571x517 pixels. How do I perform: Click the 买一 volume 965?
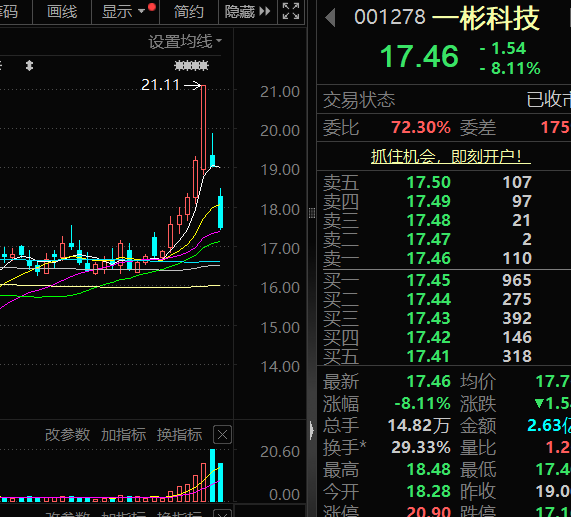point(517,280)
